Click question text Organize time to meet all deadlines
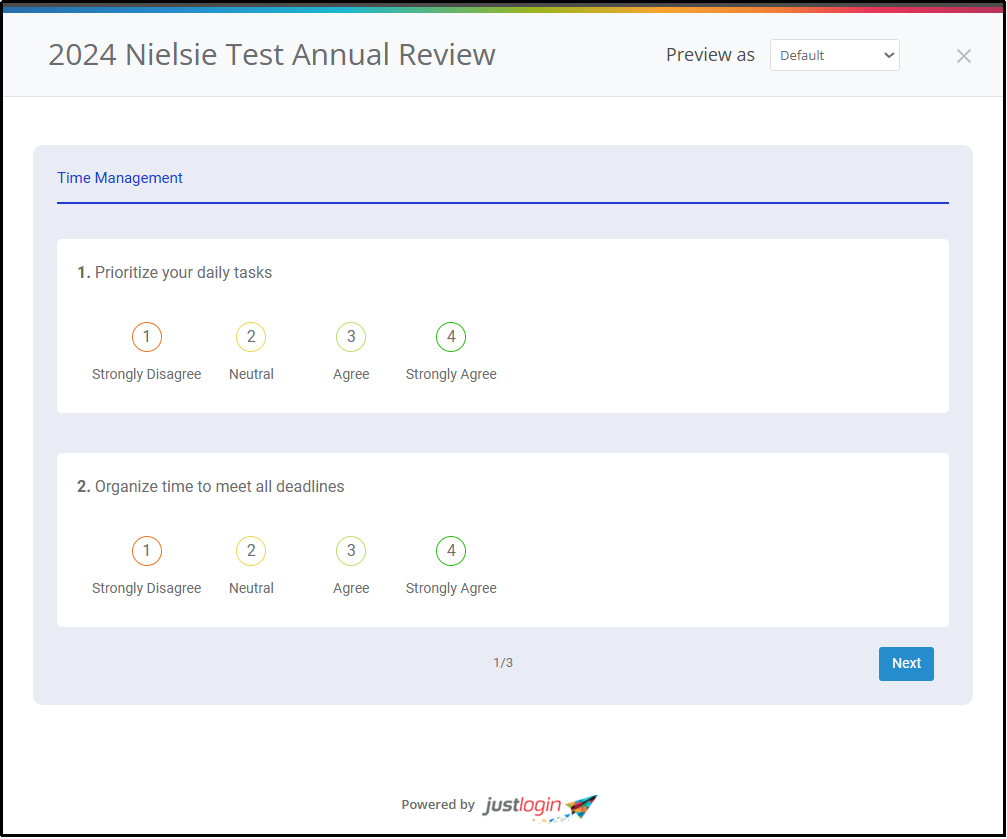 pyautogui.click(x=220, y=486)
